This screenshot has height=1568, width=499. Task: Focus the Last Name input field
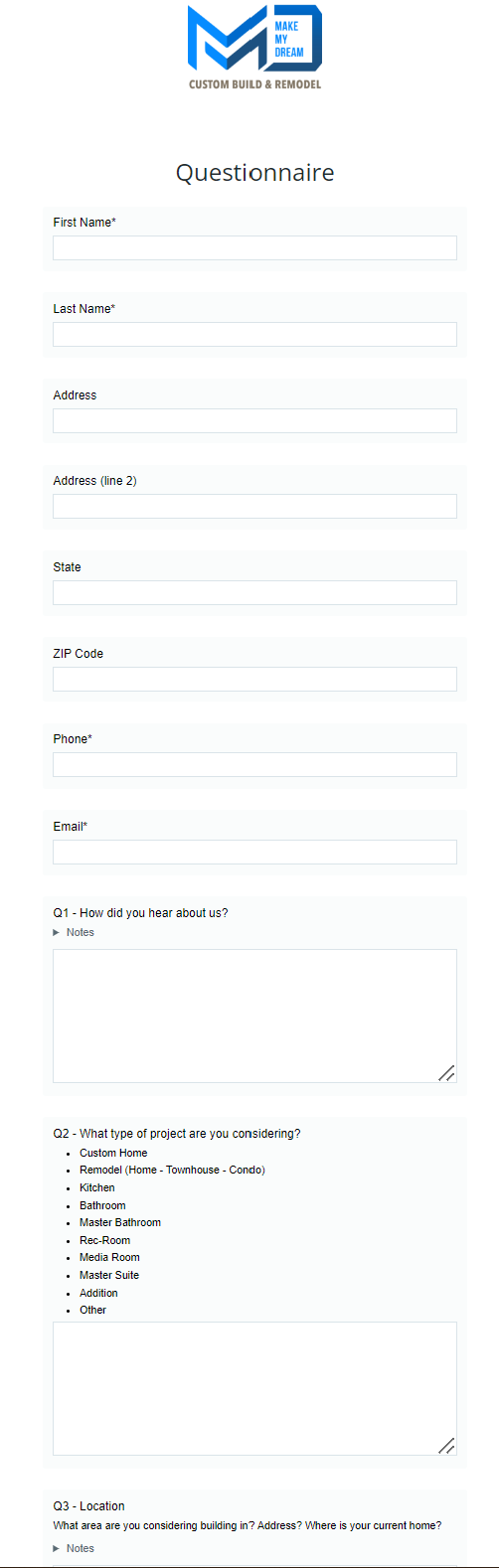[x=254, y=334]
